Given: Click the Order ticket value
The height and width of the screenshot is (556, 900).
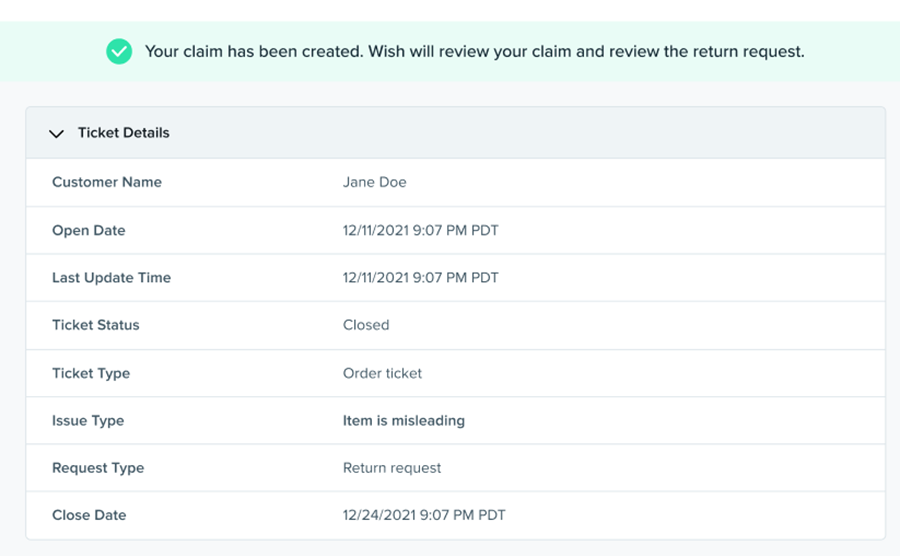Looking at the screenshot, I should click(x=382, y=373).
